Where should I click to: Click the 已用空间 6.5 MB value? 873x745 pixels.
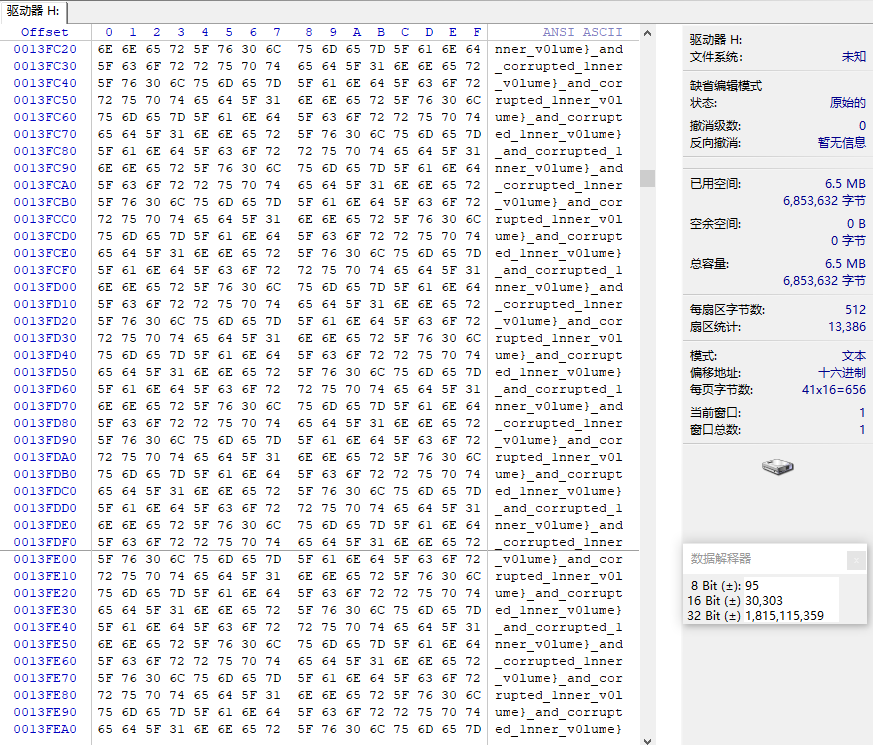[x=845, y=184]
